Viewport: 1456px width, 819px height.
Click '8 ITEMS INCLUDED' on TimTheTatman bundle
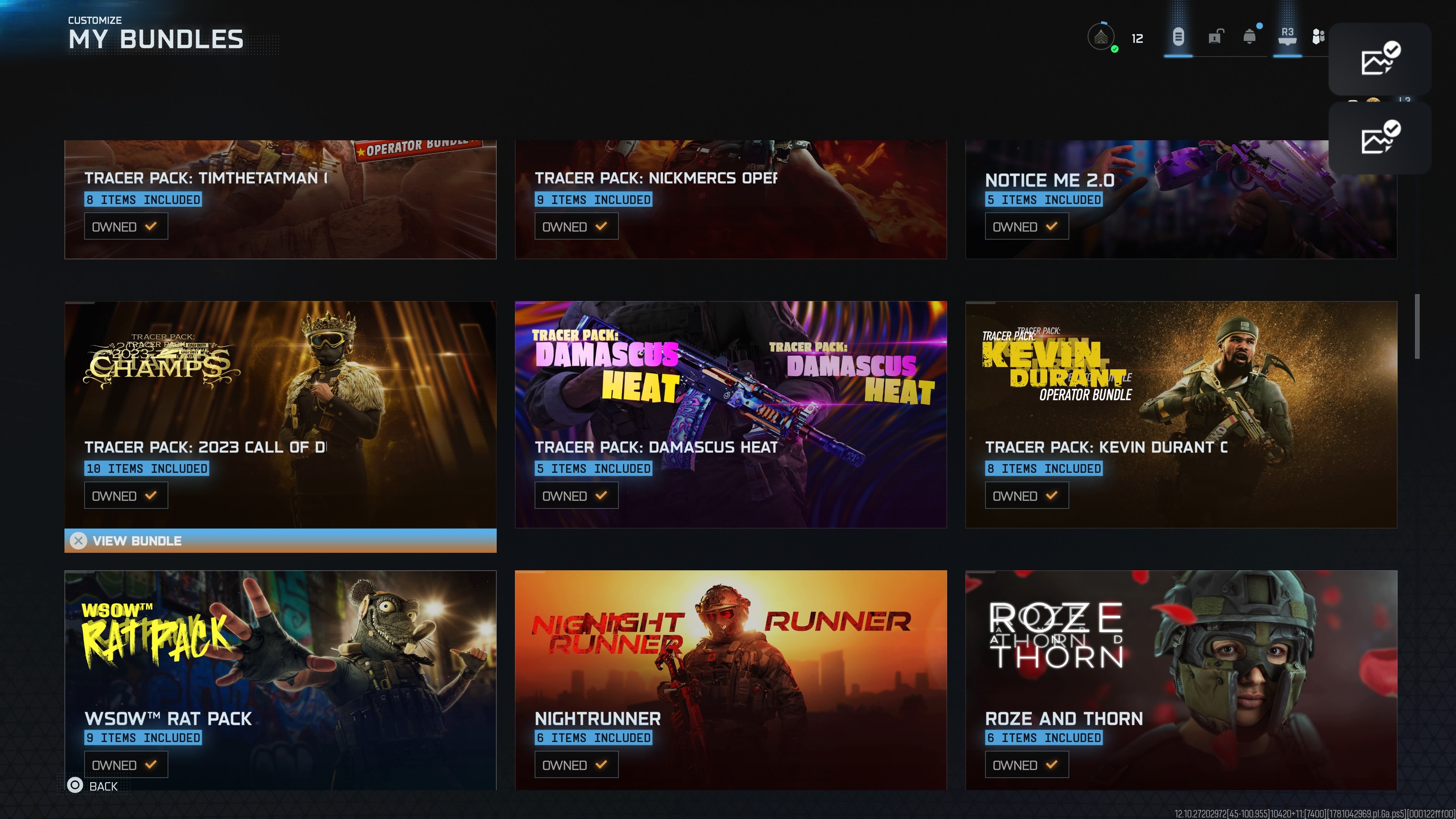[x=143, y=199]
